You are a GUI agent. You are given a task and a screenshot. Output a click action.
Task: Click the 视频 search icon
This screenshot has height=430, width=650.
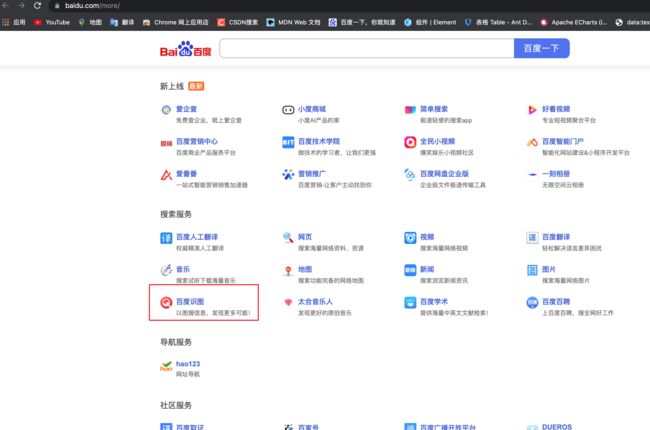pos(410,238)
